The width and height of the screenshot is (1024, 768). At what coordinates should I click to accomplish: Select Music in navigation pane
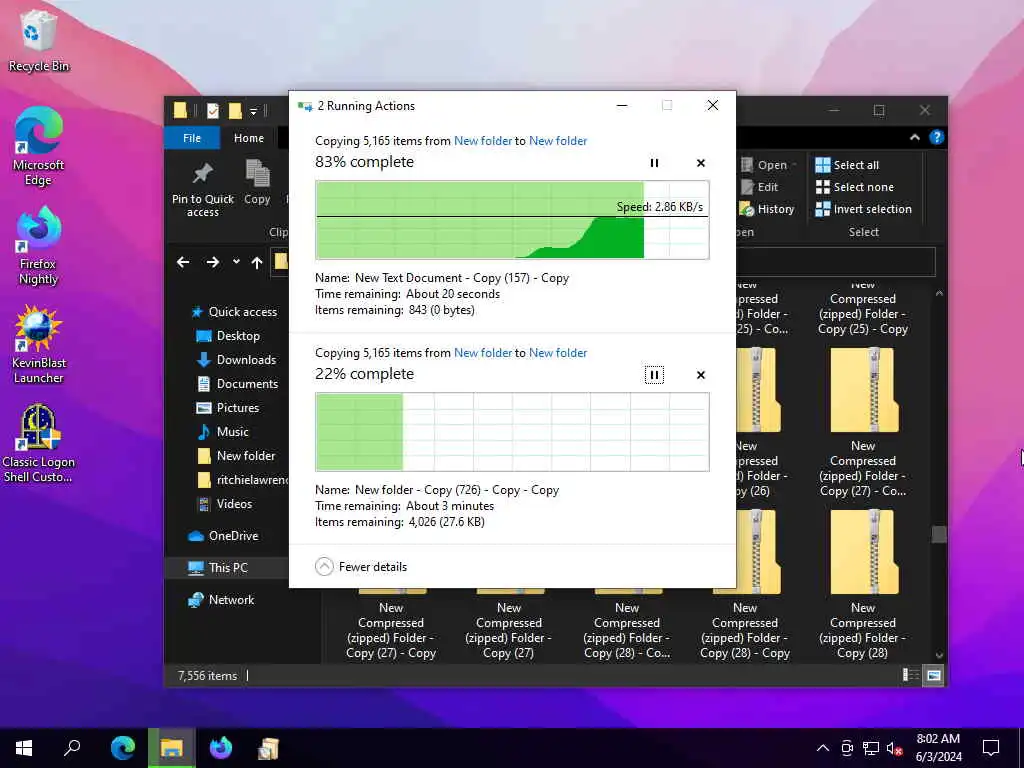pyautogui.click(x=223, y=432)
